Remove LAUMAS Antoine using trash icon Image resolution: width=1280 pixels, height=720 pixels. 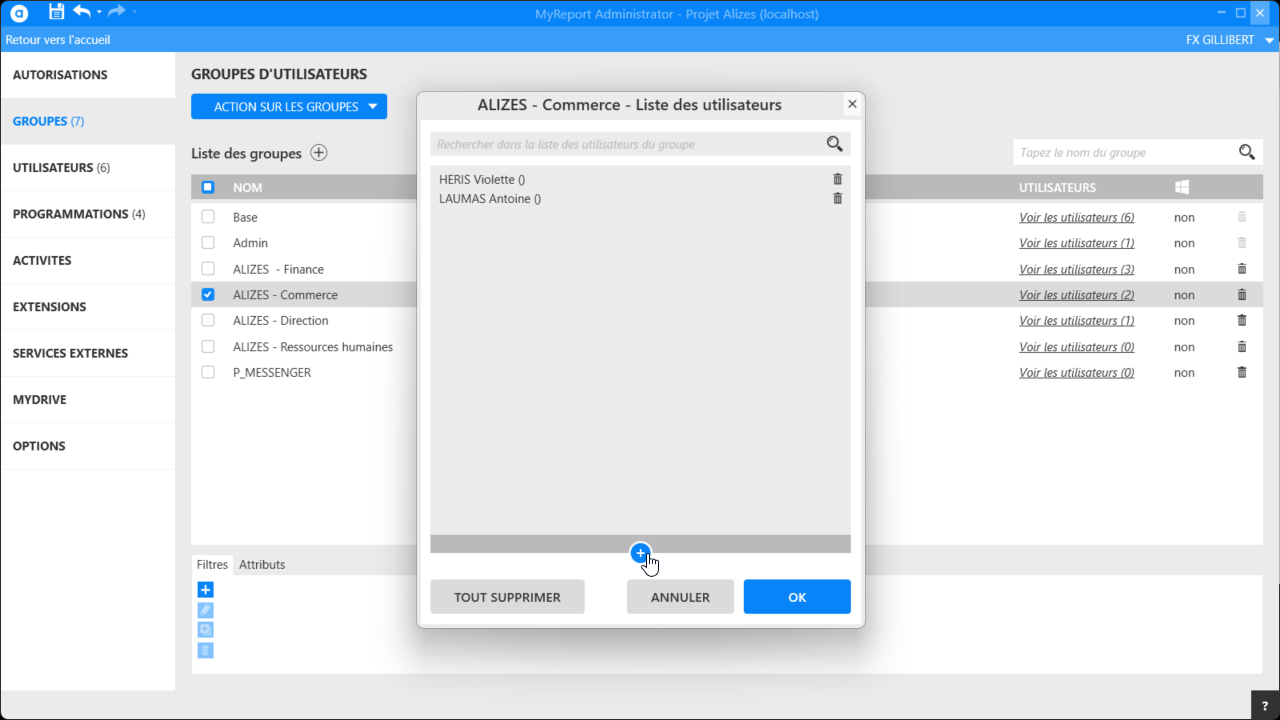tap(837, 198)
